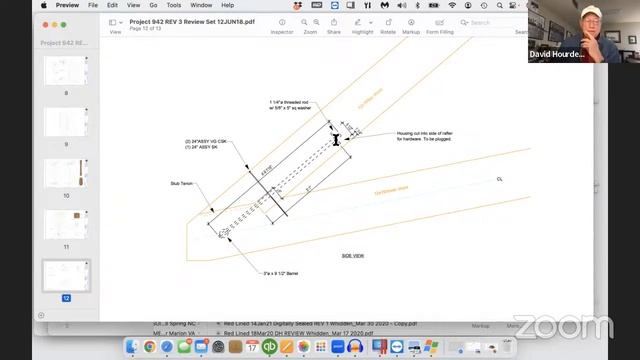Open TeamViewer from the dock
This screenshot has width=640, height=360.
tap(397, 347)
